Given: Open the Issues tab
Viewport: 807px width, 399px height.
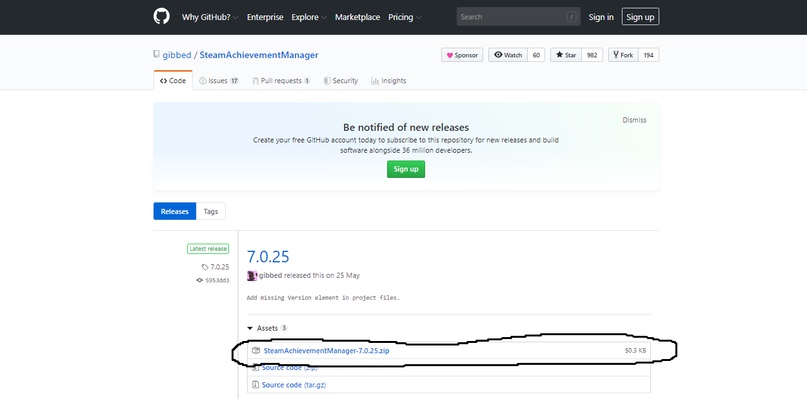Looking at the screenshot, I should (x=219, y=81).
